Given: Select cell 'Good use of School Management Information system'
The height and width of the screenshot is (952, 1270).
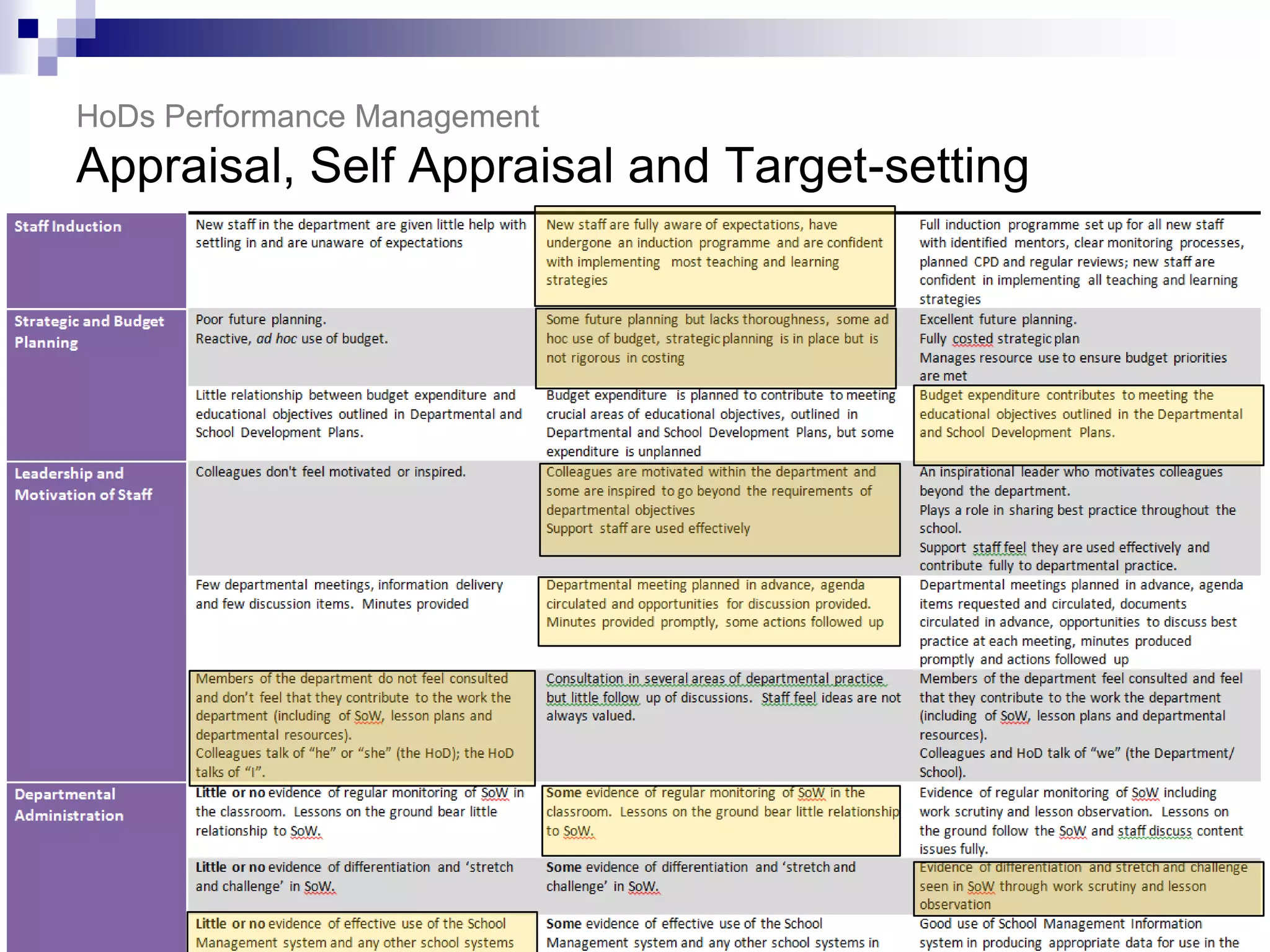Looking at the screenshot, I should [1086, 933].
